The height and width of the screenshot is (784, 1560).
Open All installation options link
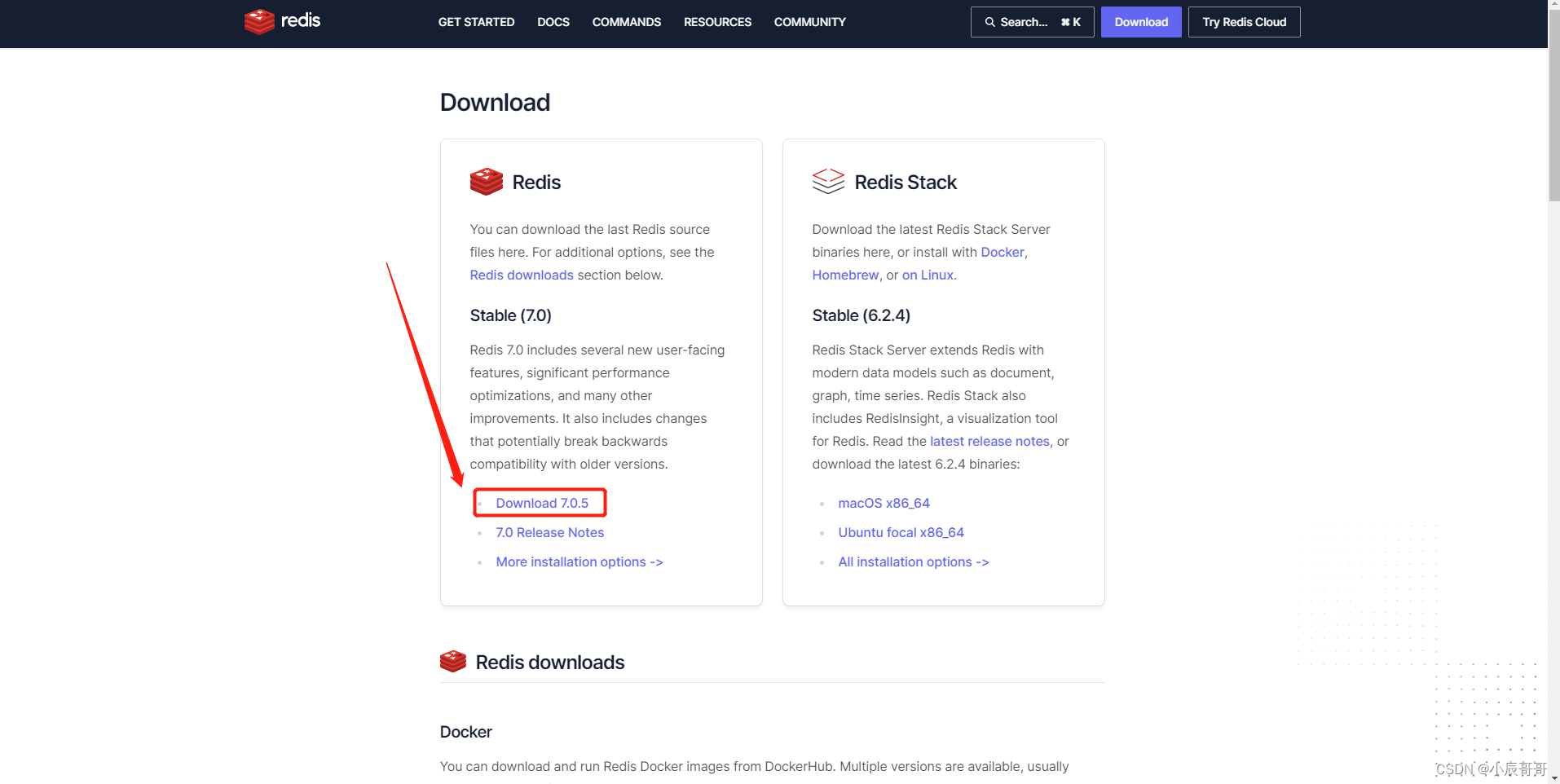pyautogui.click(x=914, y=562)
